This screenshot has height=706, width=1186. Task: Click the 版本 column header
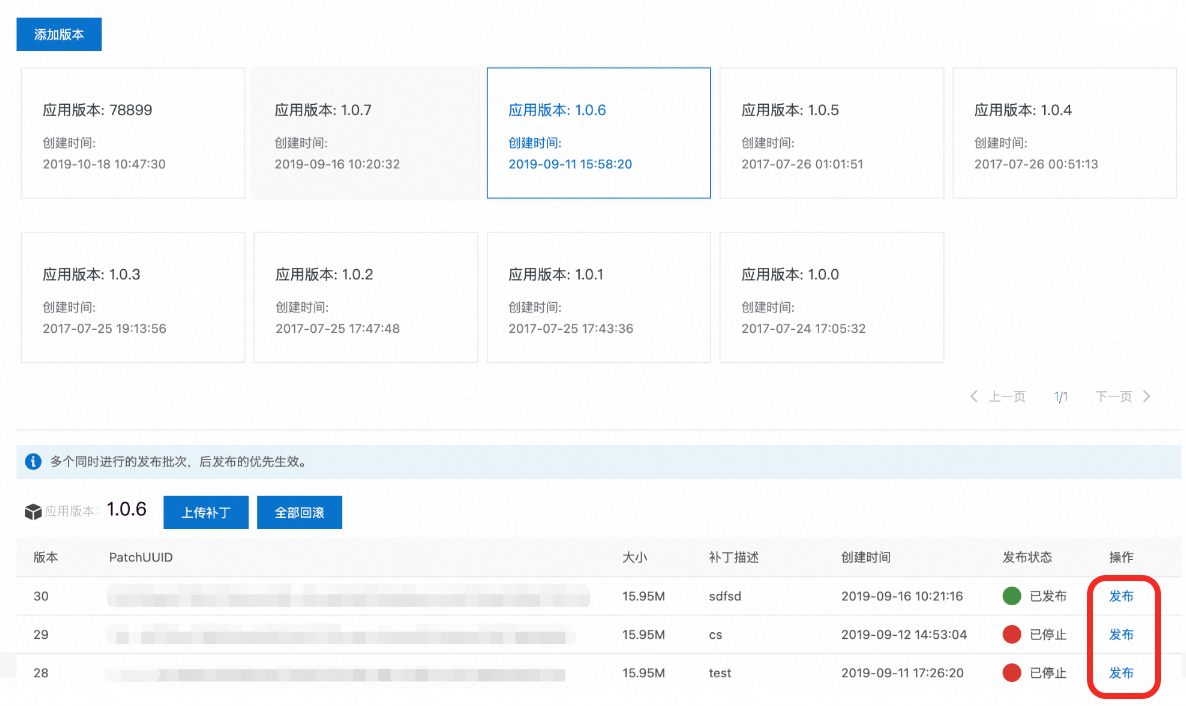pos(45,557)
